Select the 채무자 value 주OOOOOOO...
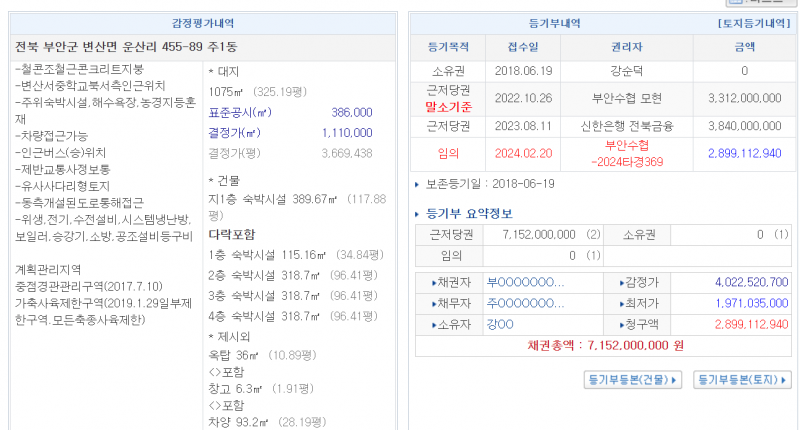The image size is (800, 430). 524,303
